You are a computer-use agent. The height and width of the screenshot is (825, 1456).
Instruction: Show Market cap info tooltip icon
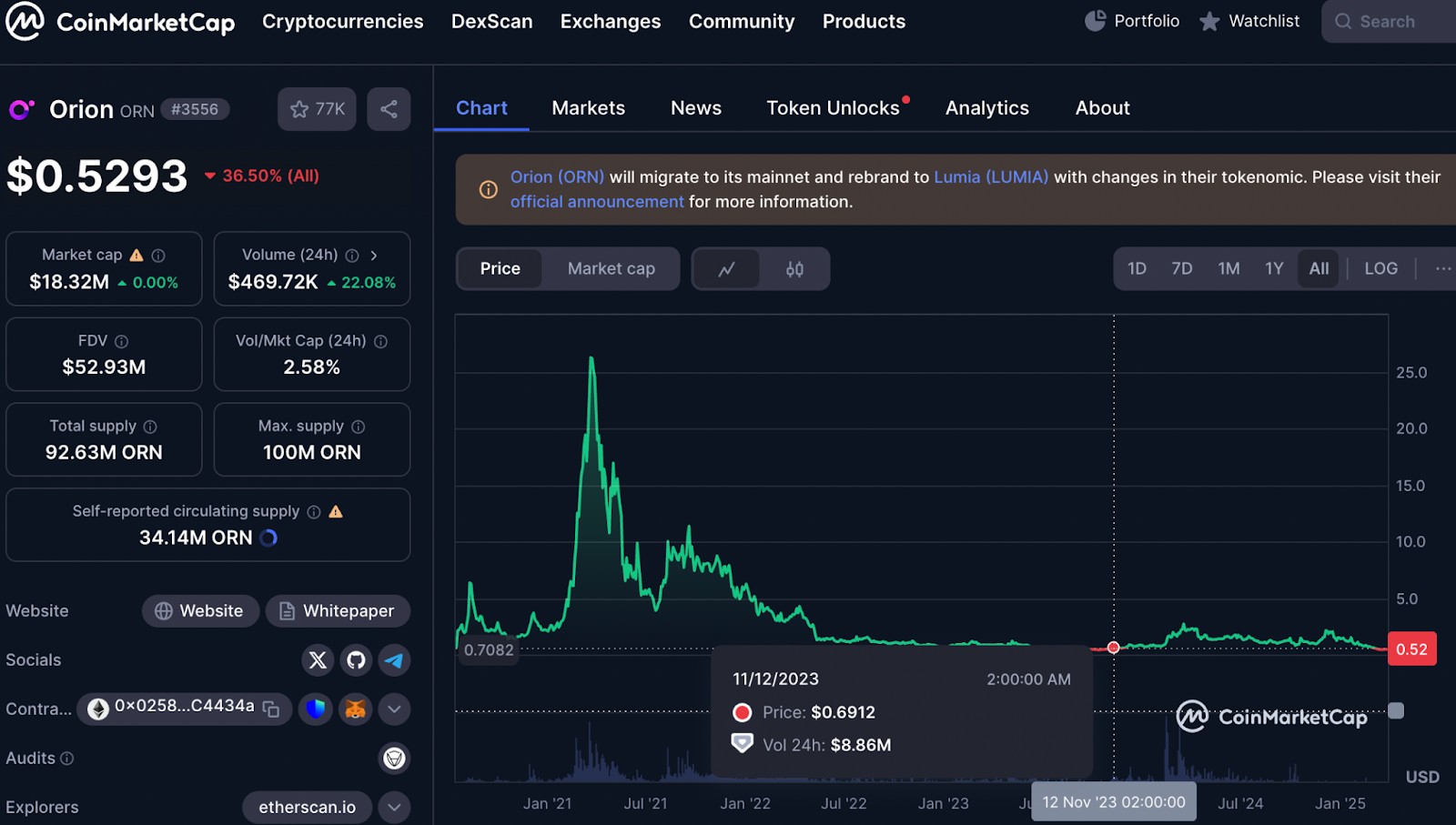[158, 256]
